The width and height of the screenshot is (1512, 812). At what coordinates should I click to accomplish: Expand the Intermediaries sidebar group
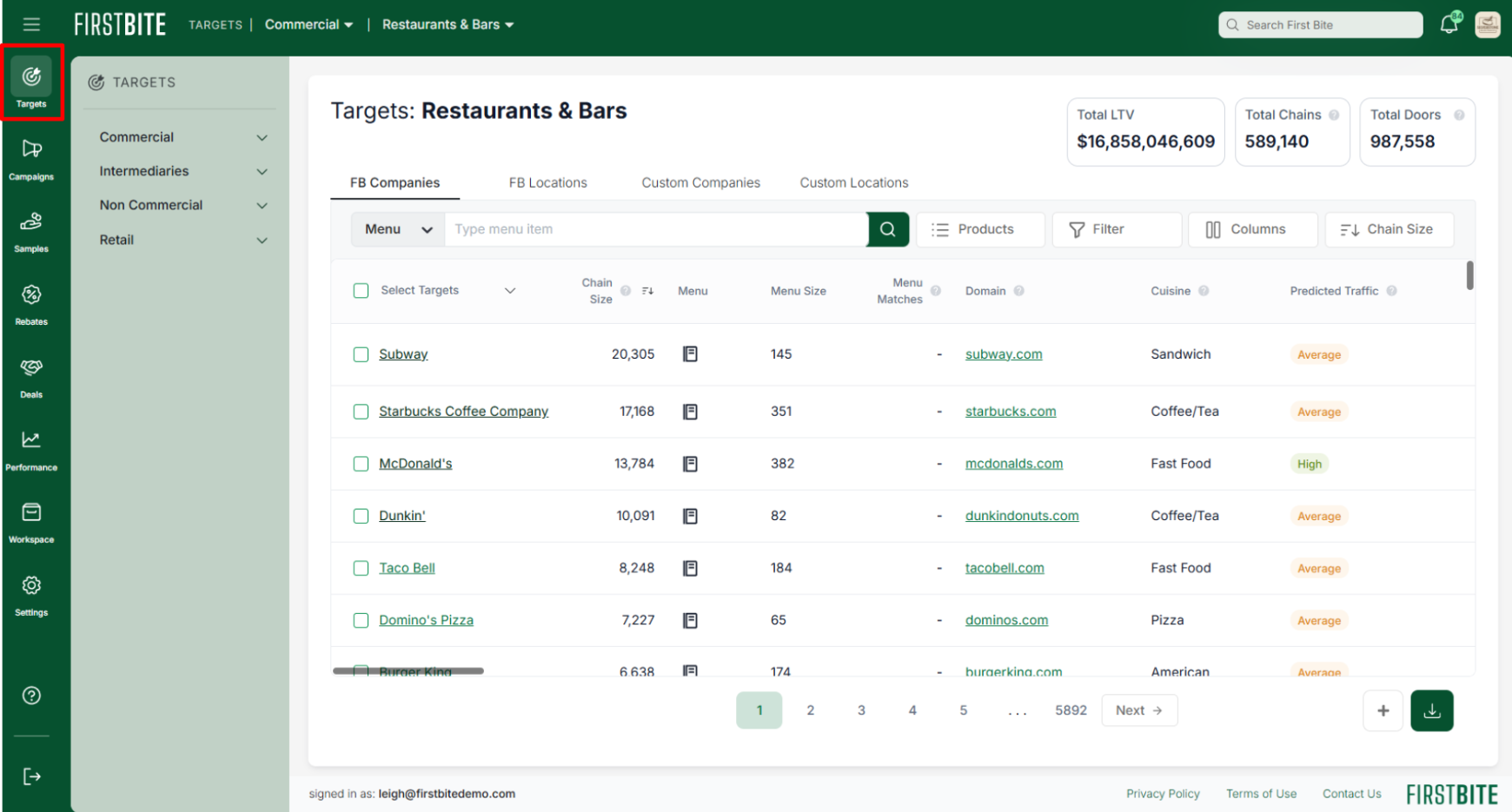click(x=182, y=171)
